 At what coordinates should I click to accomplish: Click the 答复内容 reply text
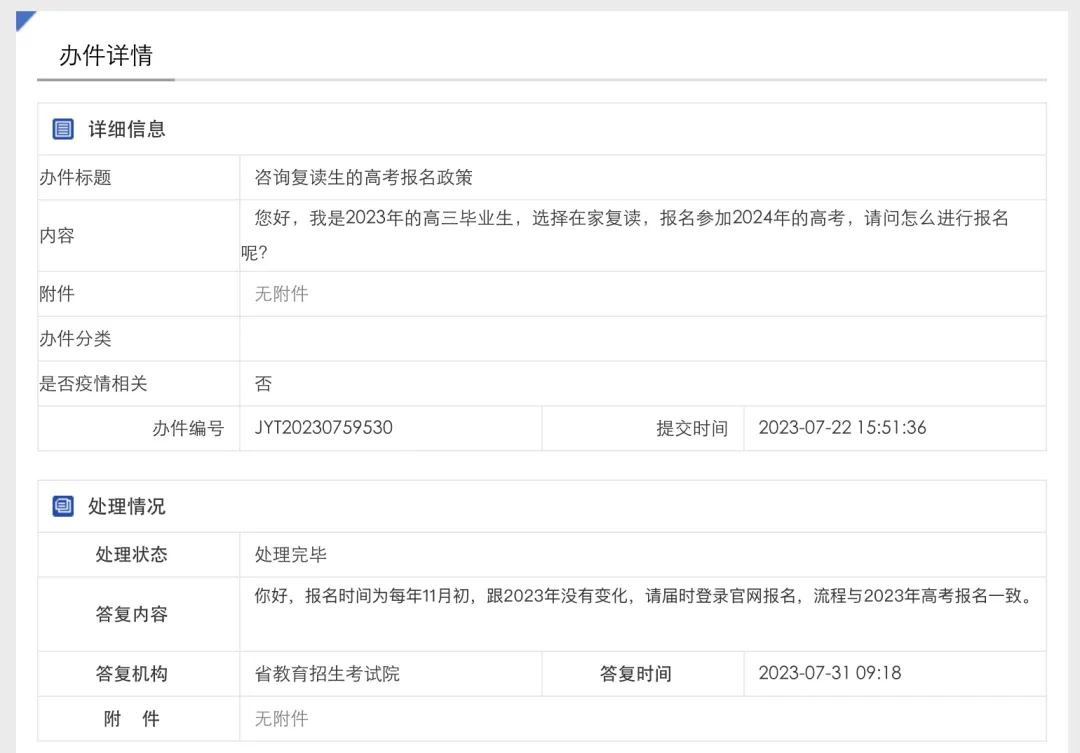pyautogui.click(x=642, y=597)
